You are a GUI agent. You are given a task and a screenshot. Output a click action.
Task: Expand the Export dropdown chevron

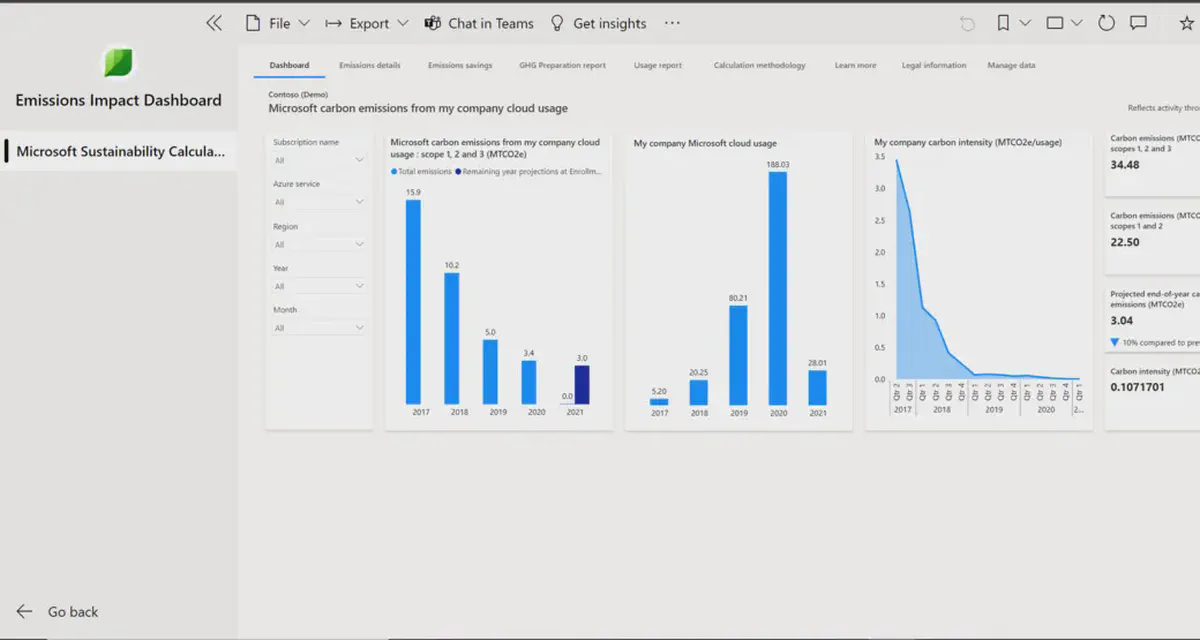(404, 22)
